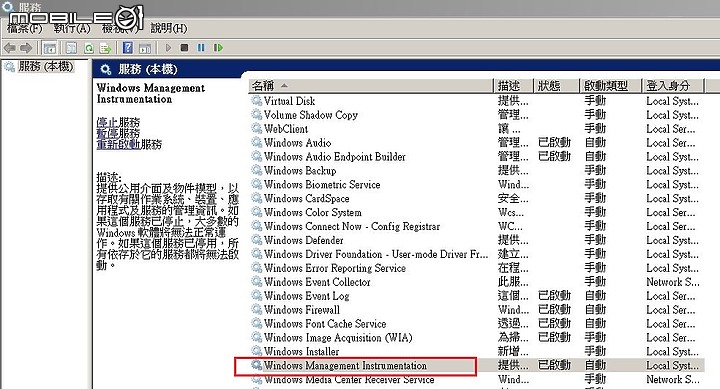Click gear icon beside Windows Event Log
This screenshot has height=389, width=720.
257,296
